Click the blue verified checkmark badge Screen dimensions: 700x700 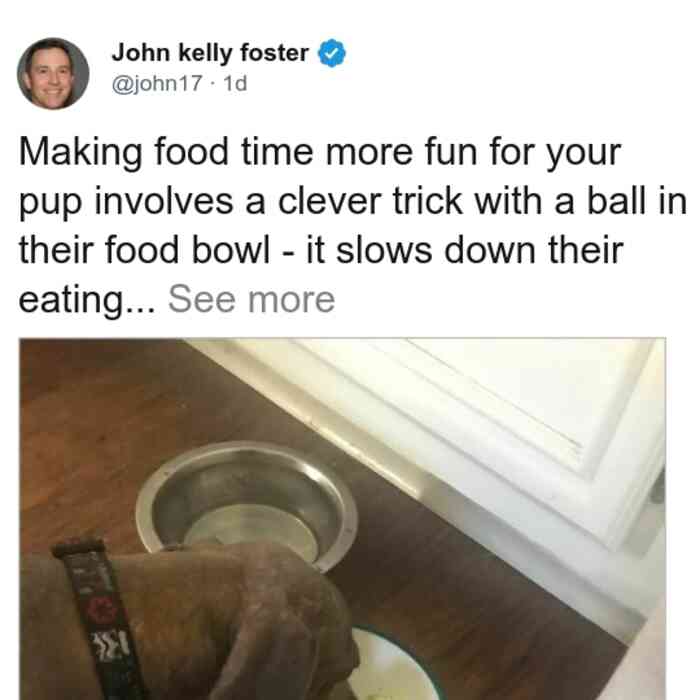332,54
